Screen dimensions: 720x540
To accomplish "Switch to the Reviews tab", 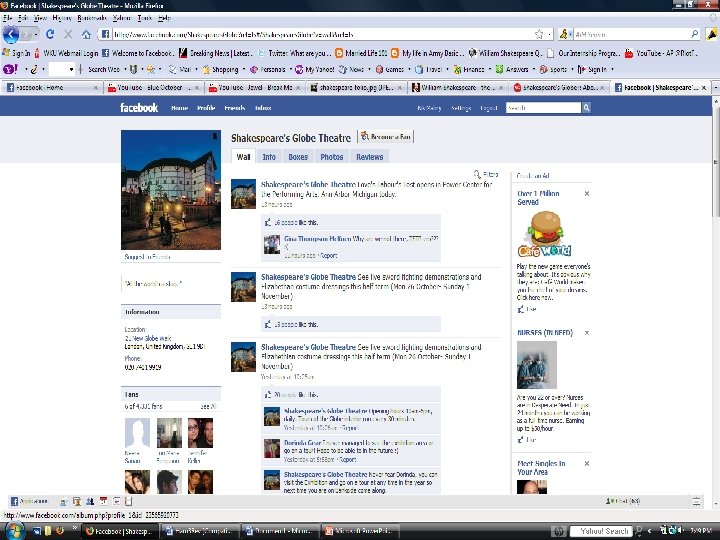I will [370, 157].
